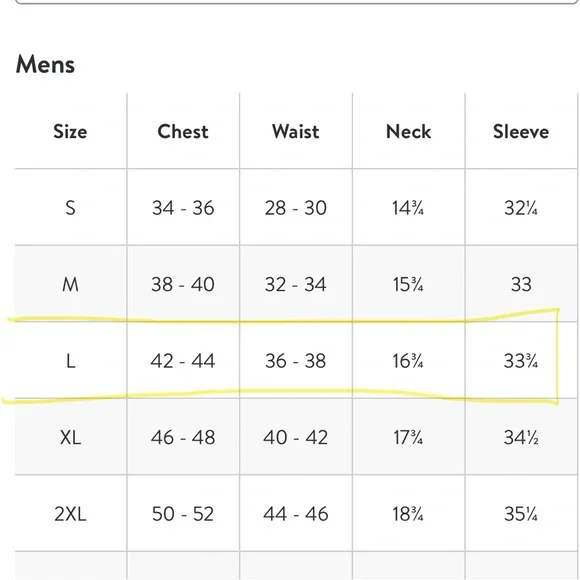Select the S size row label

click(x=70, y=208)
